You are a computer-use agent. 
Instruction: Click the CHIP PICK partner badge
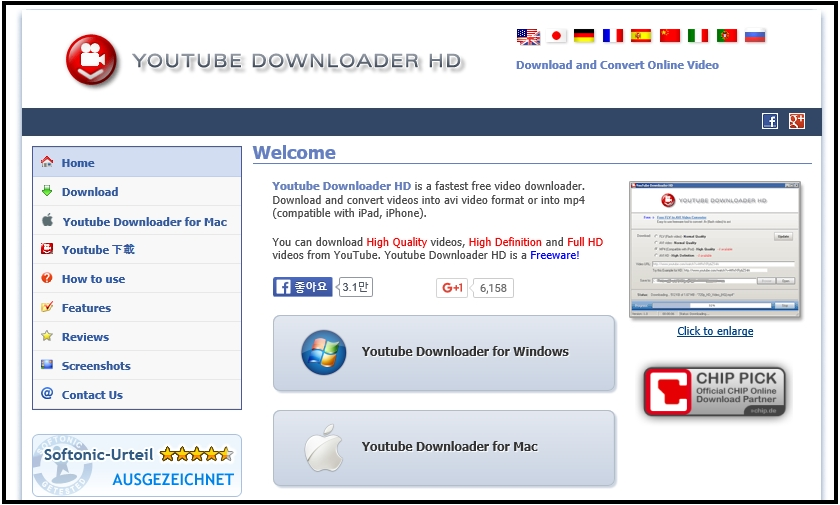tap(715, 392)
